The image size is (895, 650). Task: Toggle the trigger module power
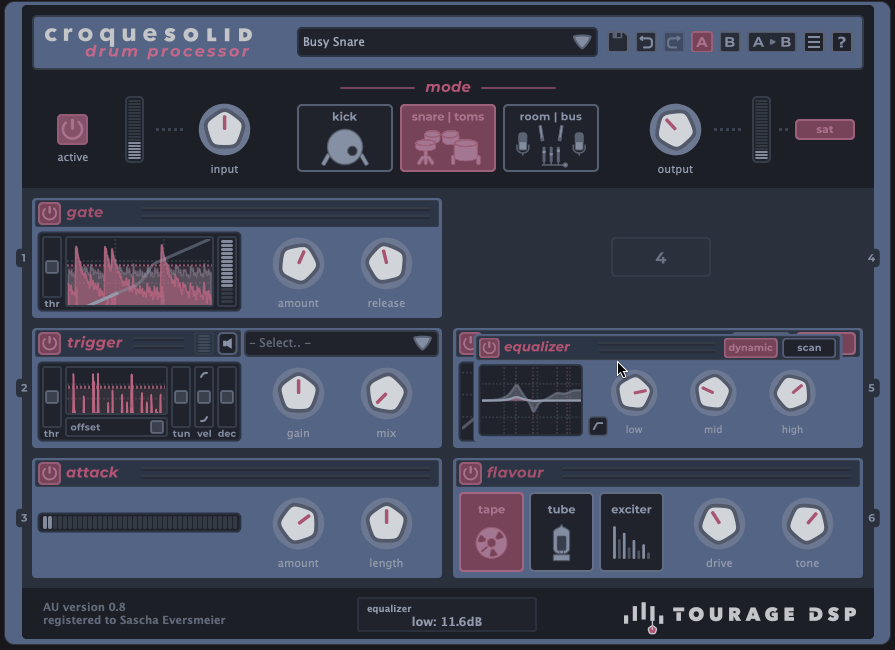pyautogui.click(x=50, y=344)
